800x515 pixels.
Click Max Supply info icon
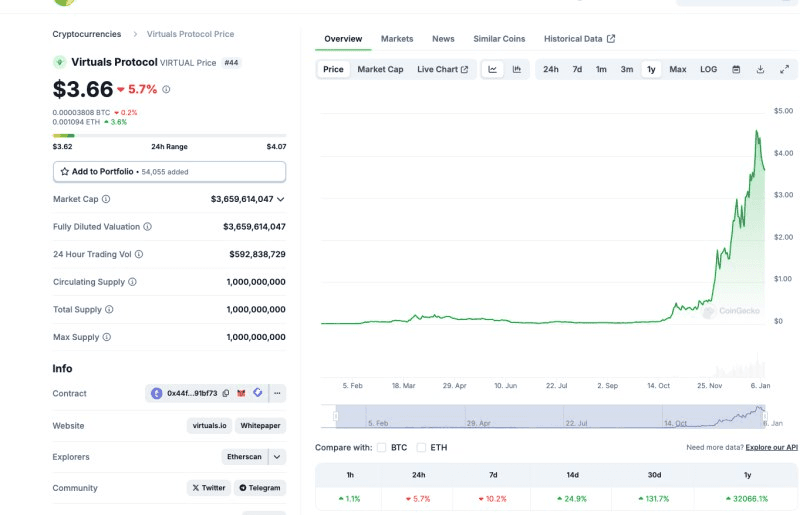(107, 337)
